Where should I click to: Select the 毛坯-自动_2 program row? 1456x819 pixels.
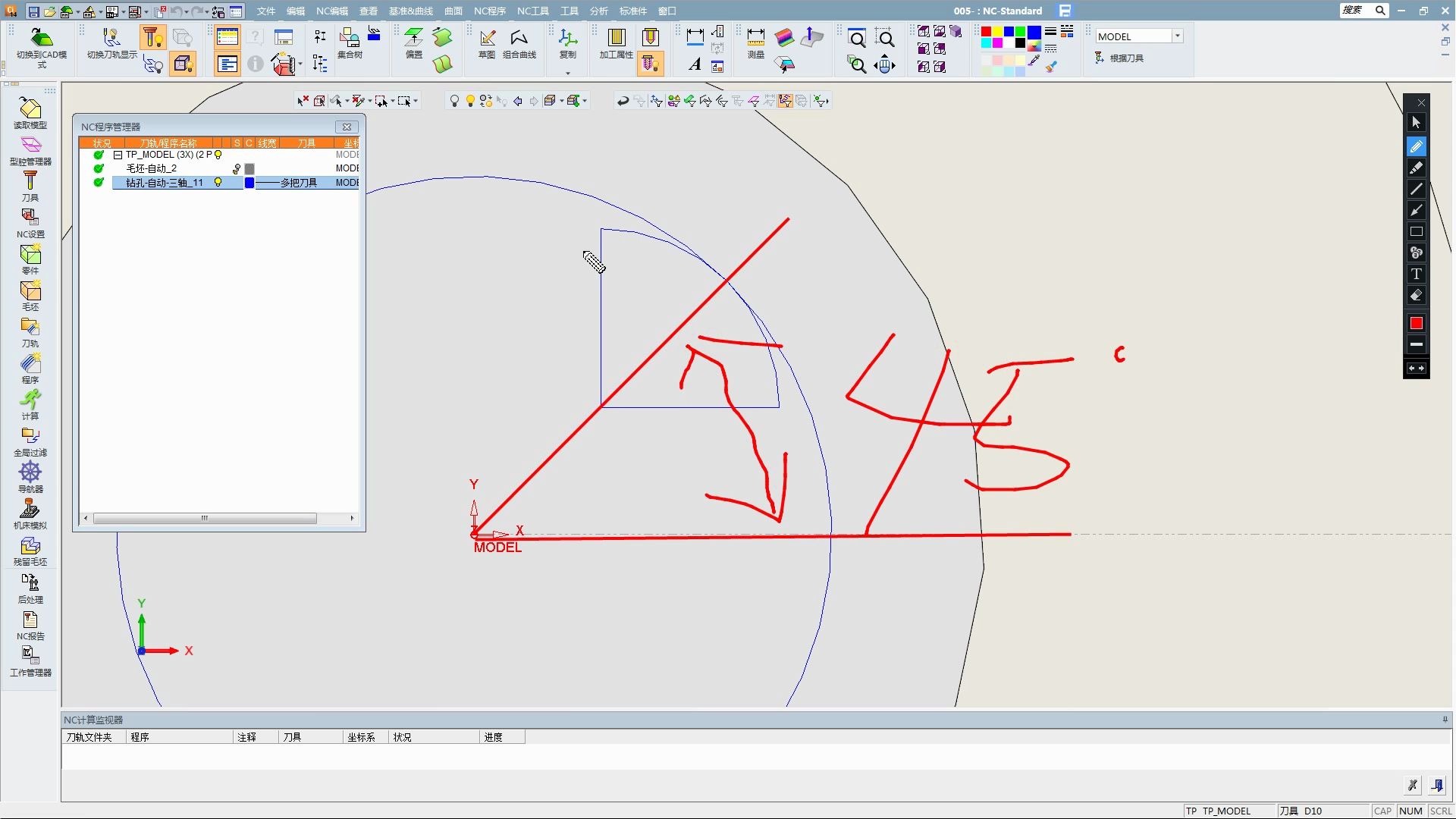click(x=152, y=168)
